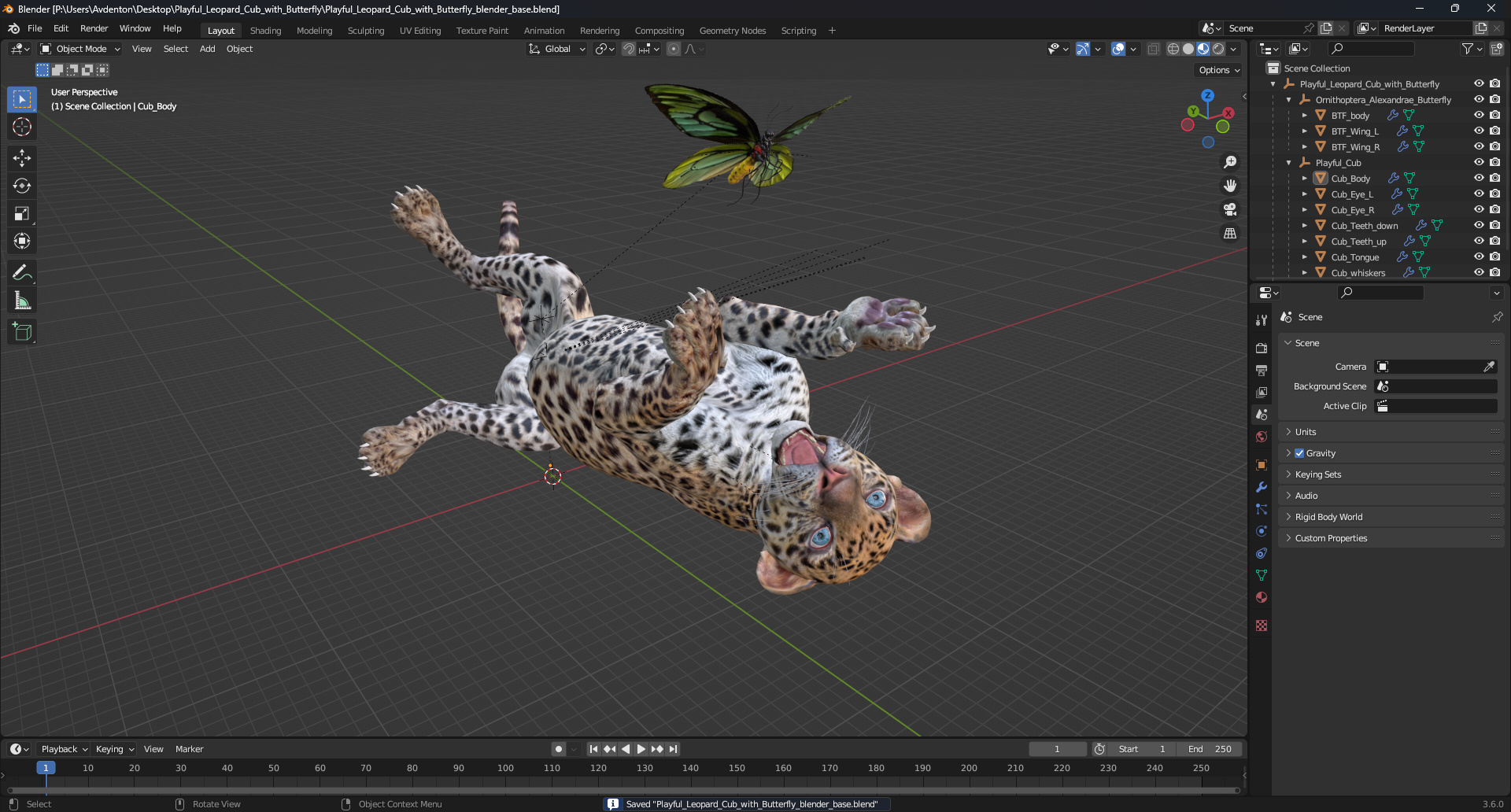Open the viewport Add menu

[x=207, y=49]
